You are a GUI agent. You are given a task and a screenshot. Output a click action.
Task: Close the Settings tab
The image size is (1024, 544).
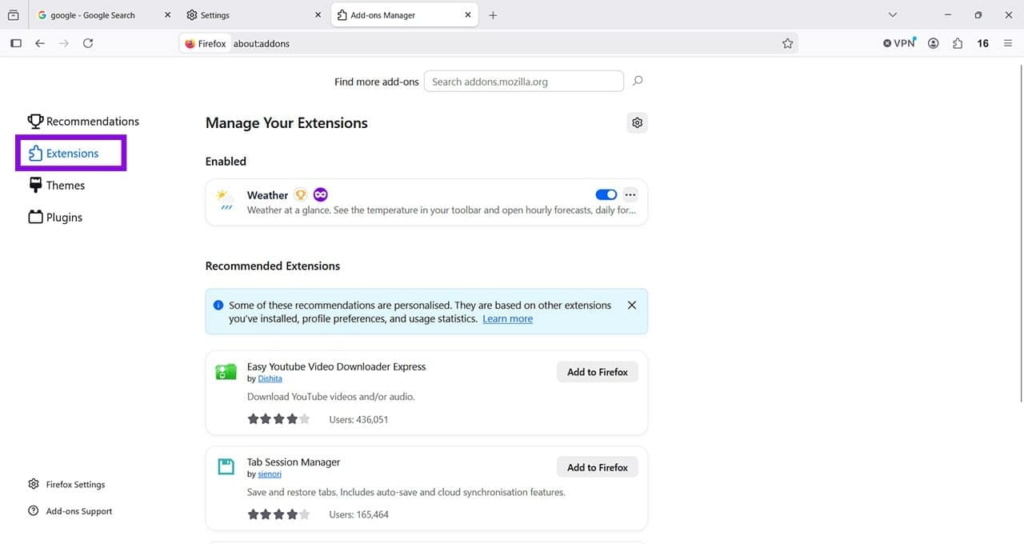click(x=318, y=15)
